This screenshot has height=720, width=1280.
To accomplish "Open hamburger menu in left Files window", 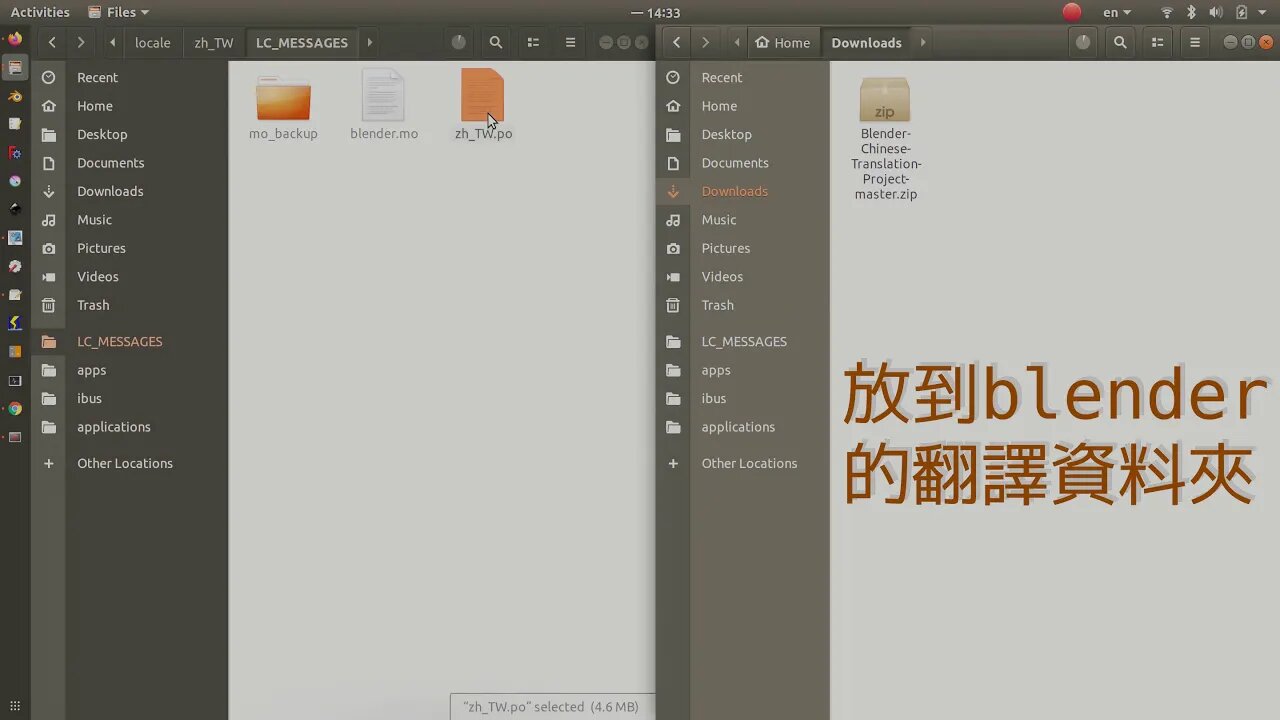I will (570, 43).
